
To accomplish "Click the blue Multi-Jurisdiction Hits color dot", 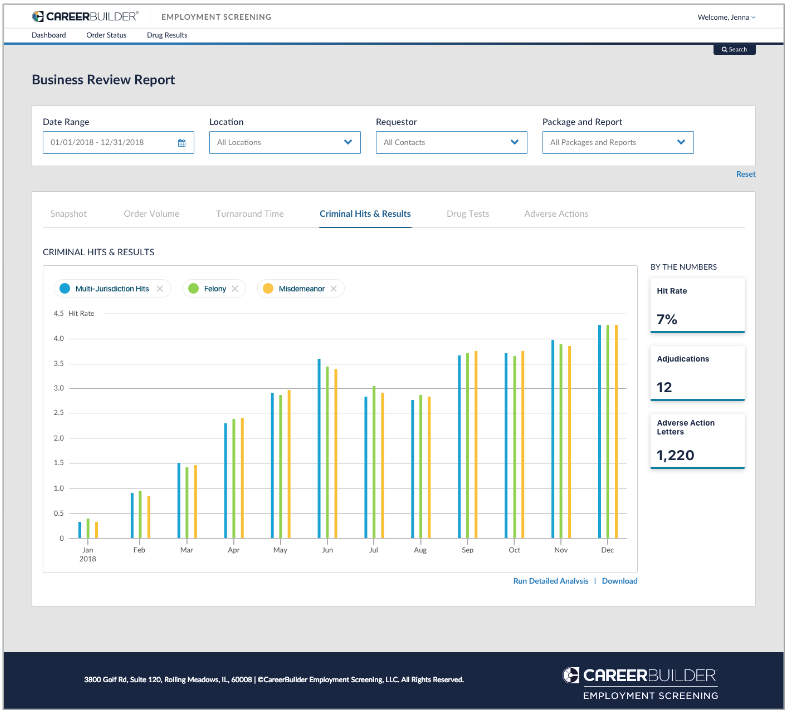I will (x=65, y=289).
